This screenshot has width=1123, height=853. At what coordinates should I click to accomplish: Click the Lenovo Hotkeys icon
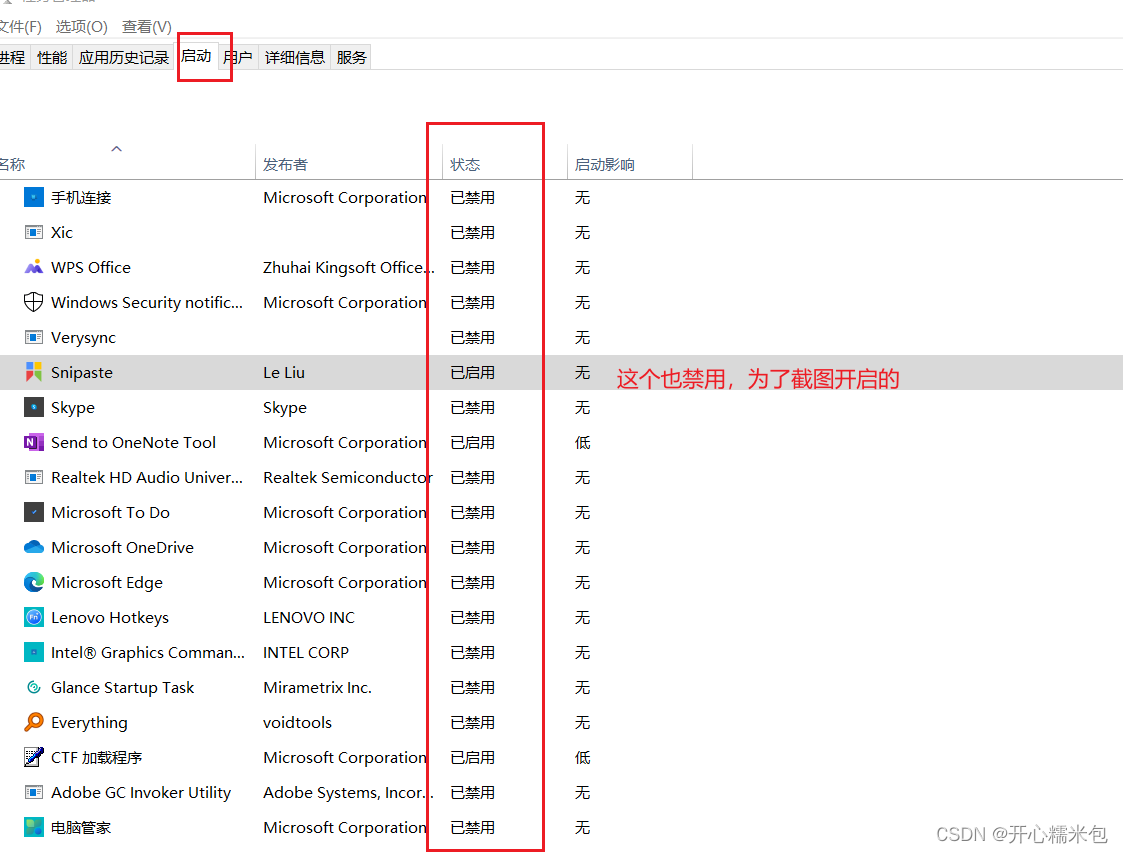[34, 617]
